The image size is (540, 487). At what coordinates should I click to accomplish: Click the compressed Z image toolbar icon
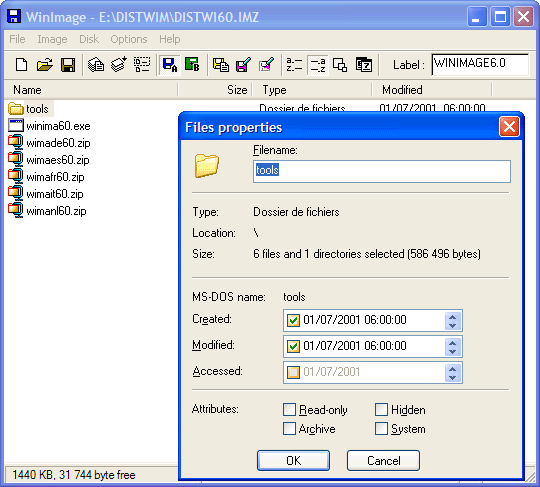[x=364, y=65]
